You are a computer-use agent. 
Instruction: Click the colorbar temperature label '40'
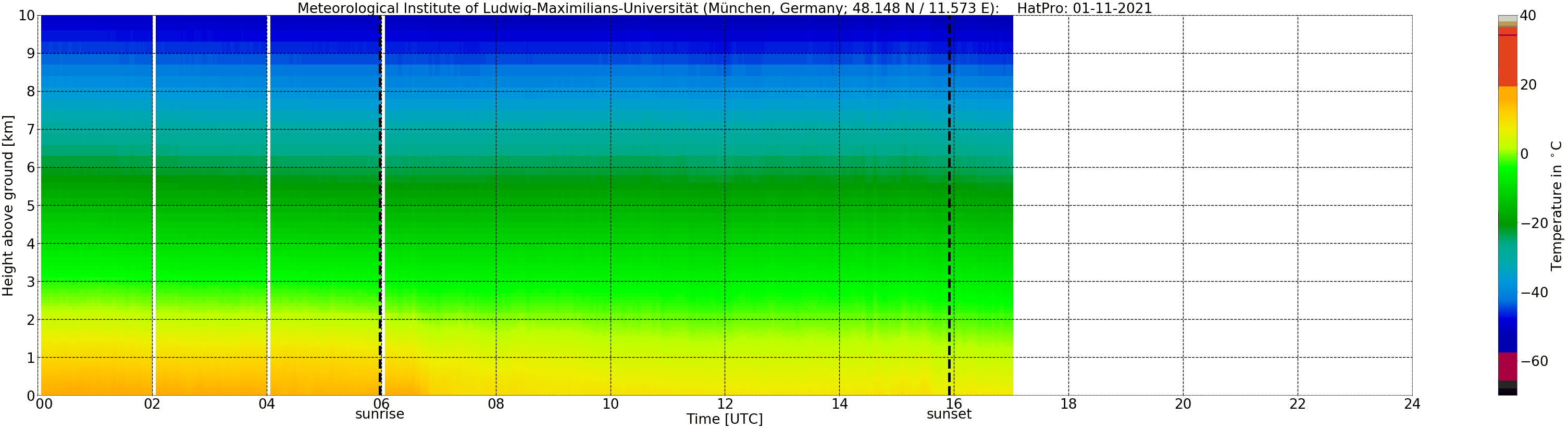click(1528, 16)
